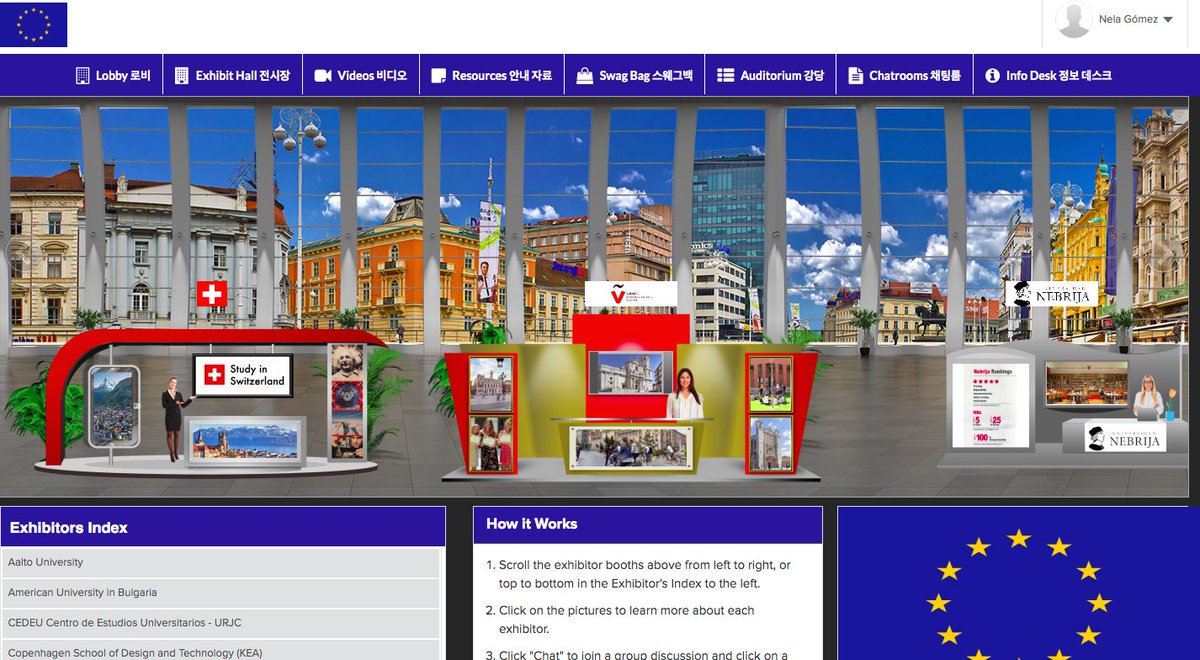Click the Swag Bag shopping bag icon
Screen dimensions: 1200x660
click(584, 75)
